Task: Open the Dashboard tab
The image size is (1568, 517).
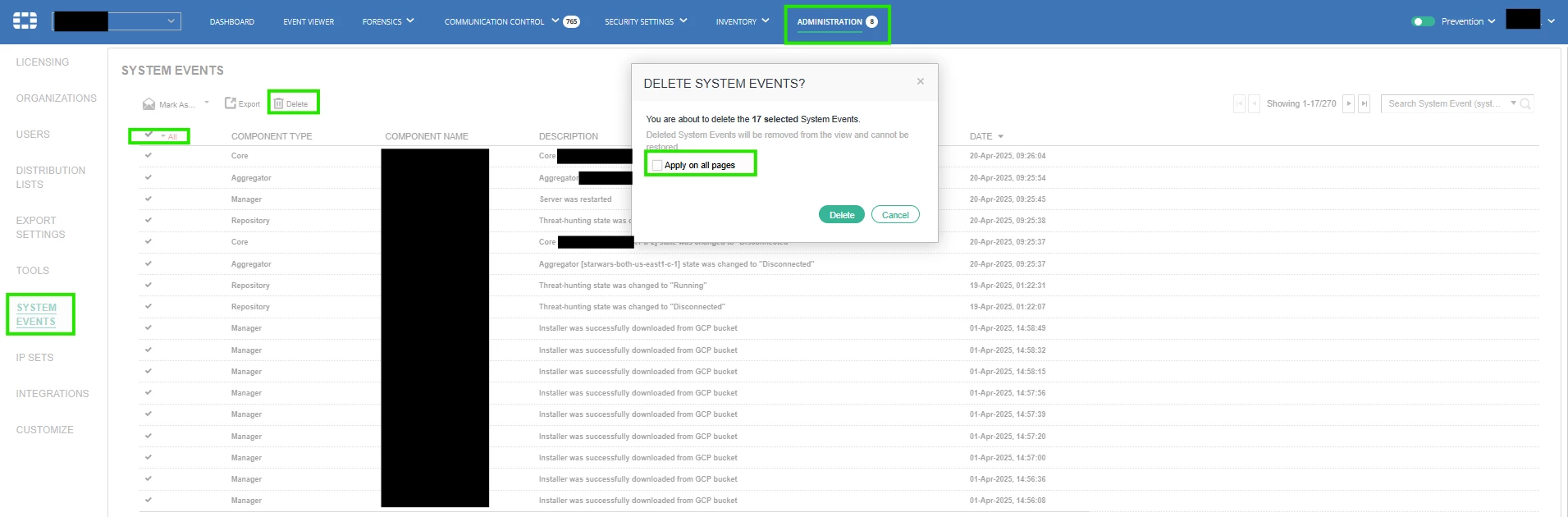Action: tap(232, 21)
